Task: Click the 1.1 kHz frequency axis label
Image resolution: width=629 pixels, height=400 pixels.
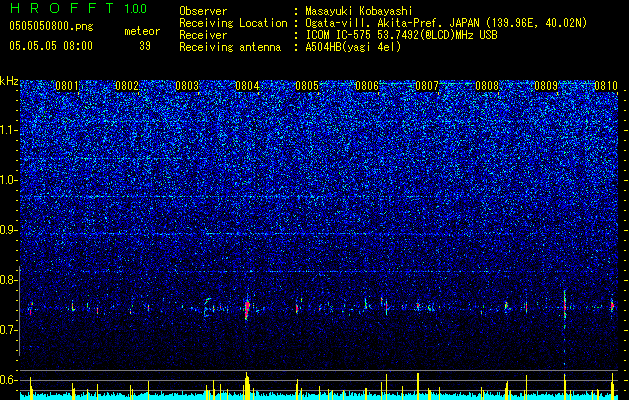Action: (9, 130)
